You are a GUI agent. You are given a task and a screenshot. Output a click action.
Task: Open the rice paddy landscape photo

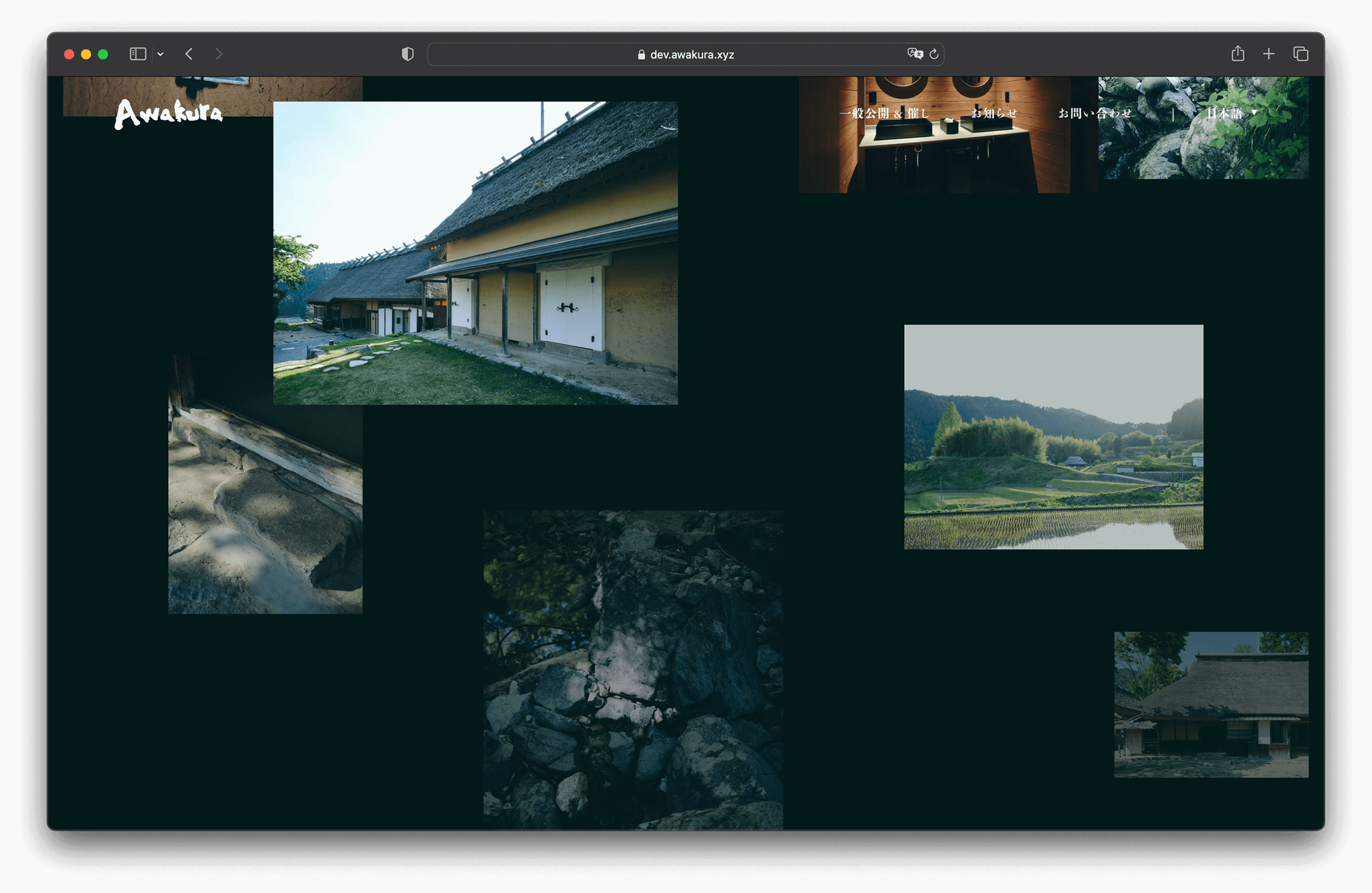coord(1054,437)
